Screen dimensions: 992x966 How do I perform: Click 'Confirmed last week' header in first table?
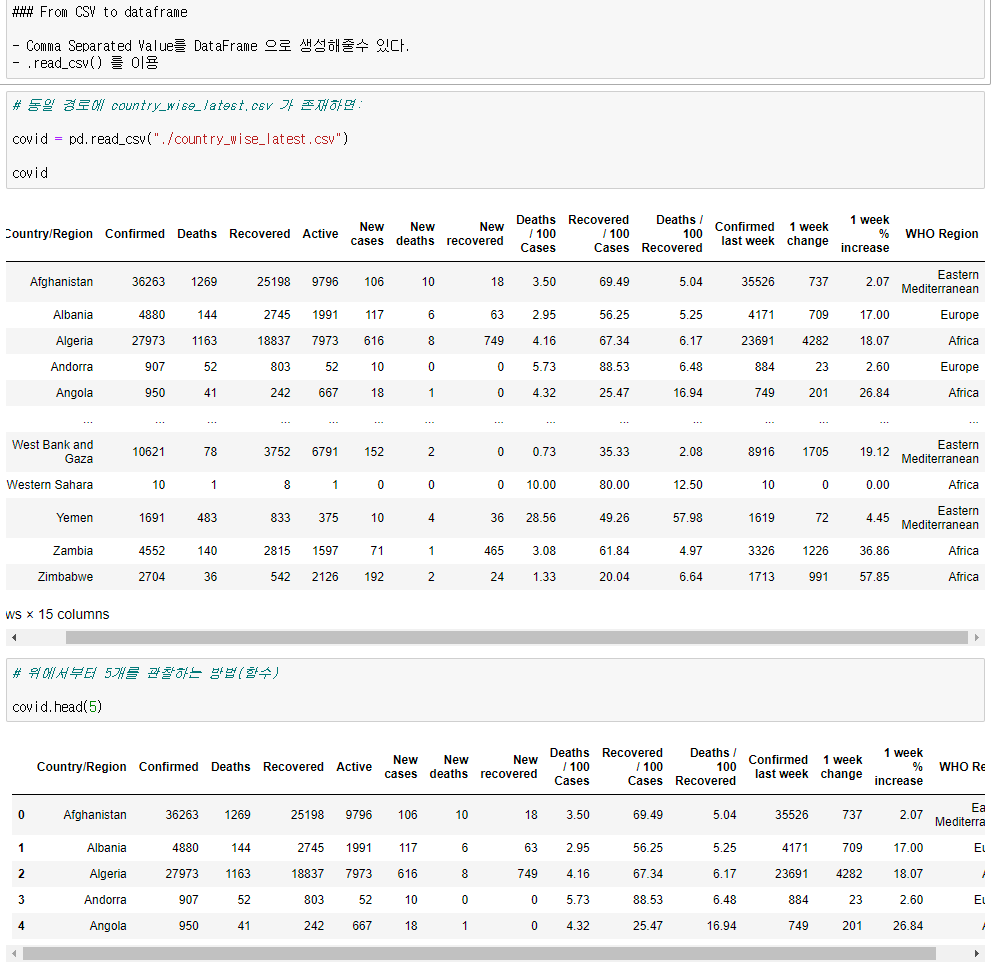[745, 233]
